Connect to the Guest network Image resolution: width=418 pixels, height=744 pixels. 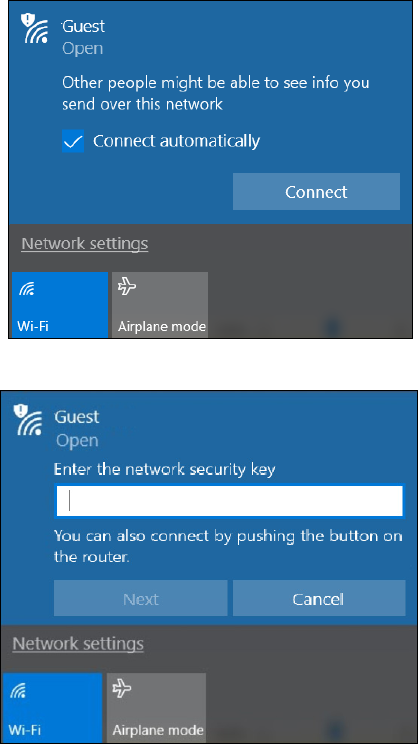[316, 192]
